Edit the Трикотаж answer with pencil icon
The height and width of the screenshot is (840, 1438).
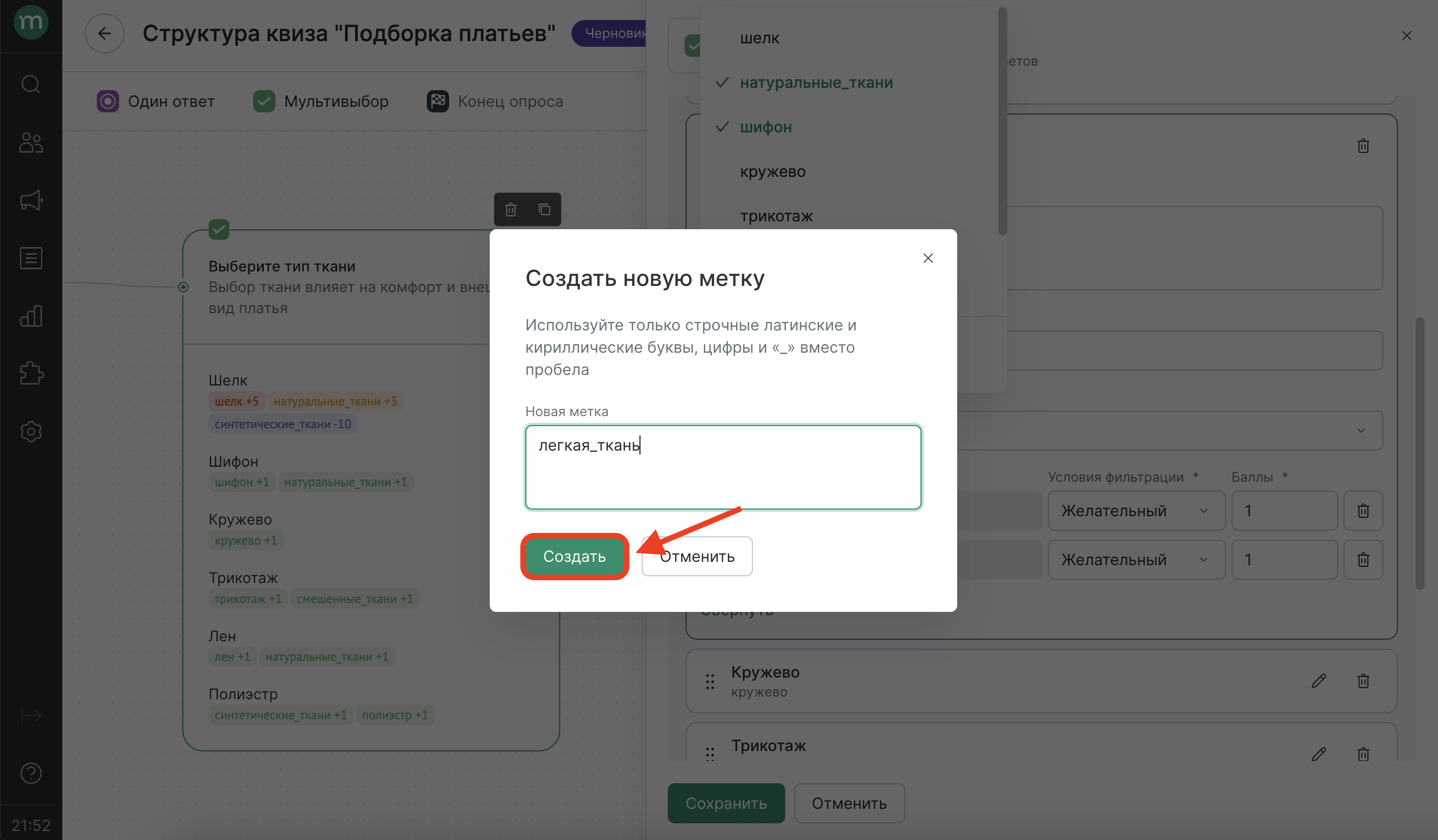[1318, 754]
